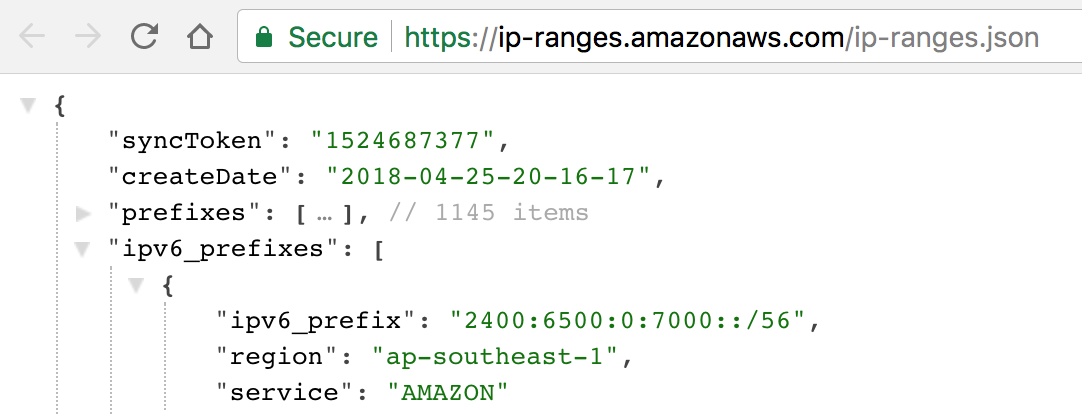Select the region value ap-southeast-1

494,357
